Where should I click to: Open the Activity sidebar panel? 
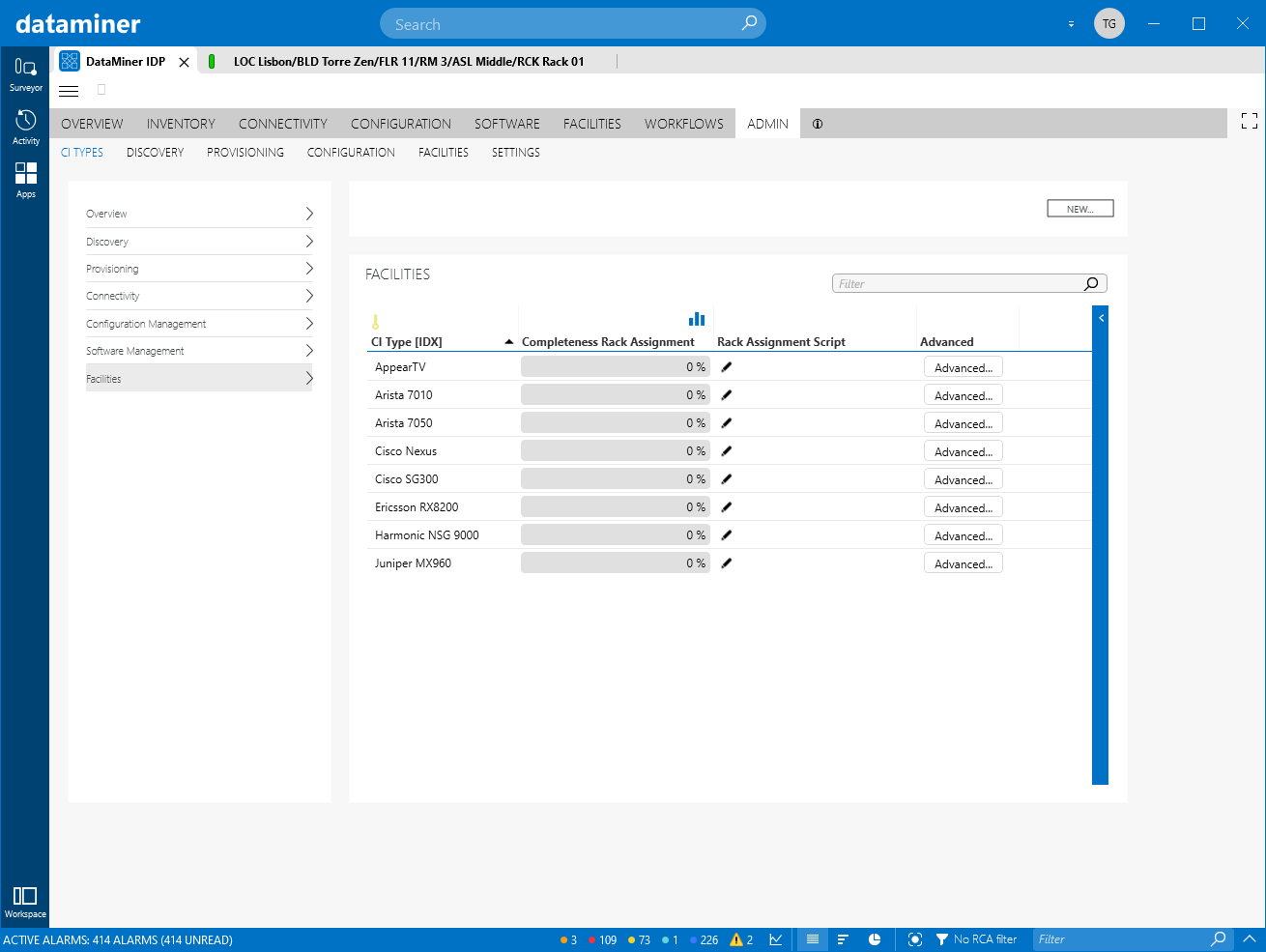click(25, 128)
